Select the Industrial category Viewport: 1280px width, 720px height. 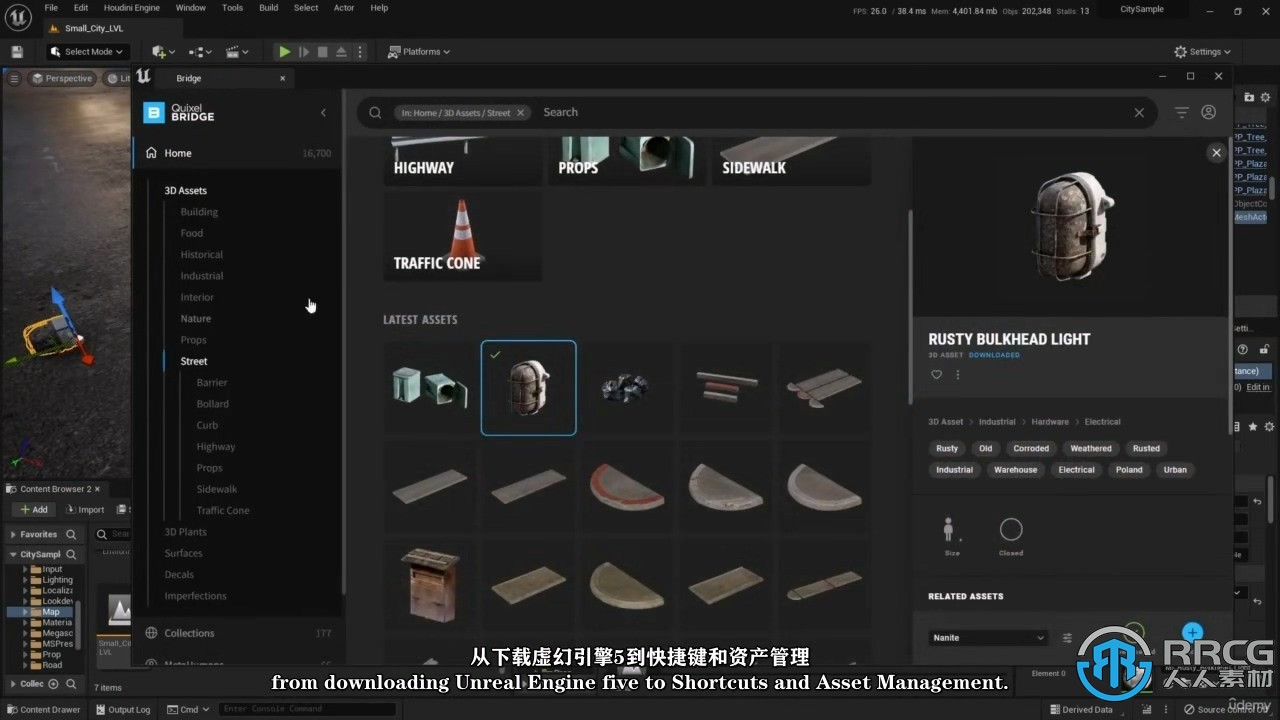[202, 276]
